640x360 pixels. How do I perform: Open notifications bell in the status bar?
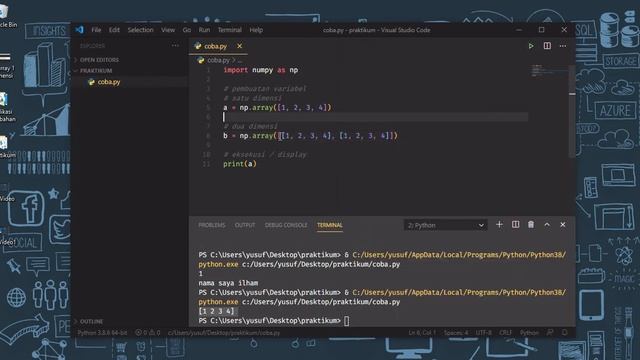pyautogui.click(x=565, y=333)
